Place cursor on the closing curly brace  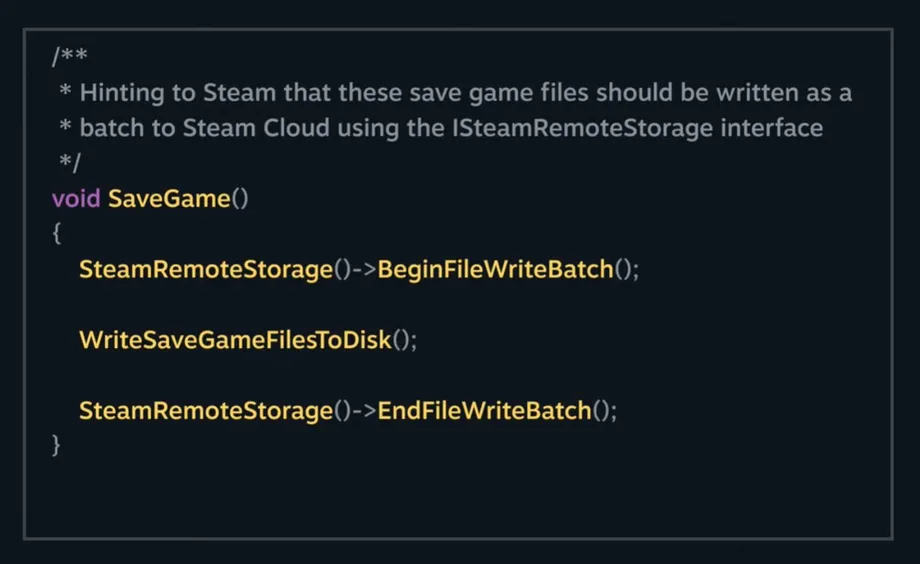(56, 445)
